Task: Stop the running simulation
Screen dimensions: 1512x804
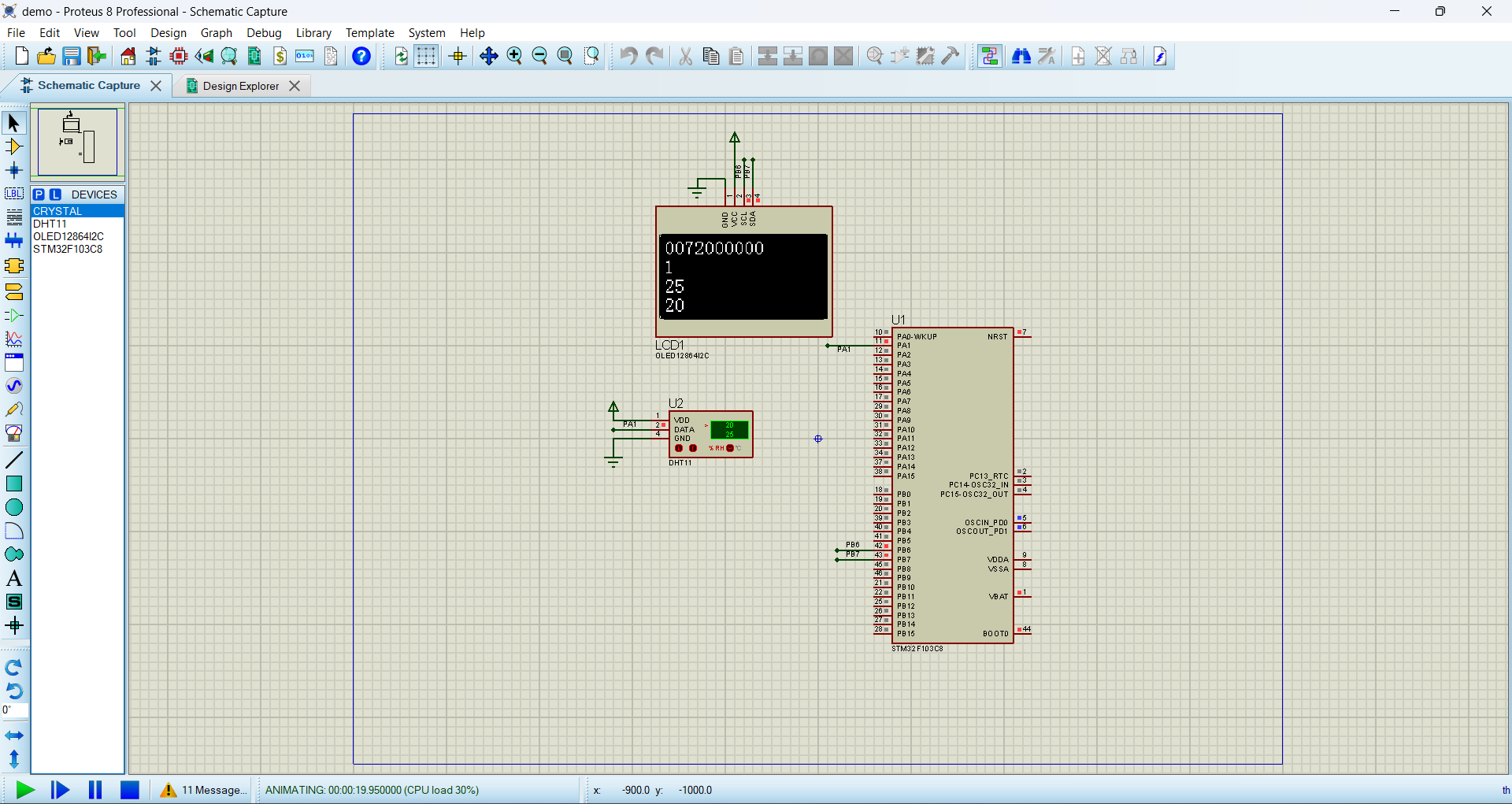Action: tap(130, 790)
